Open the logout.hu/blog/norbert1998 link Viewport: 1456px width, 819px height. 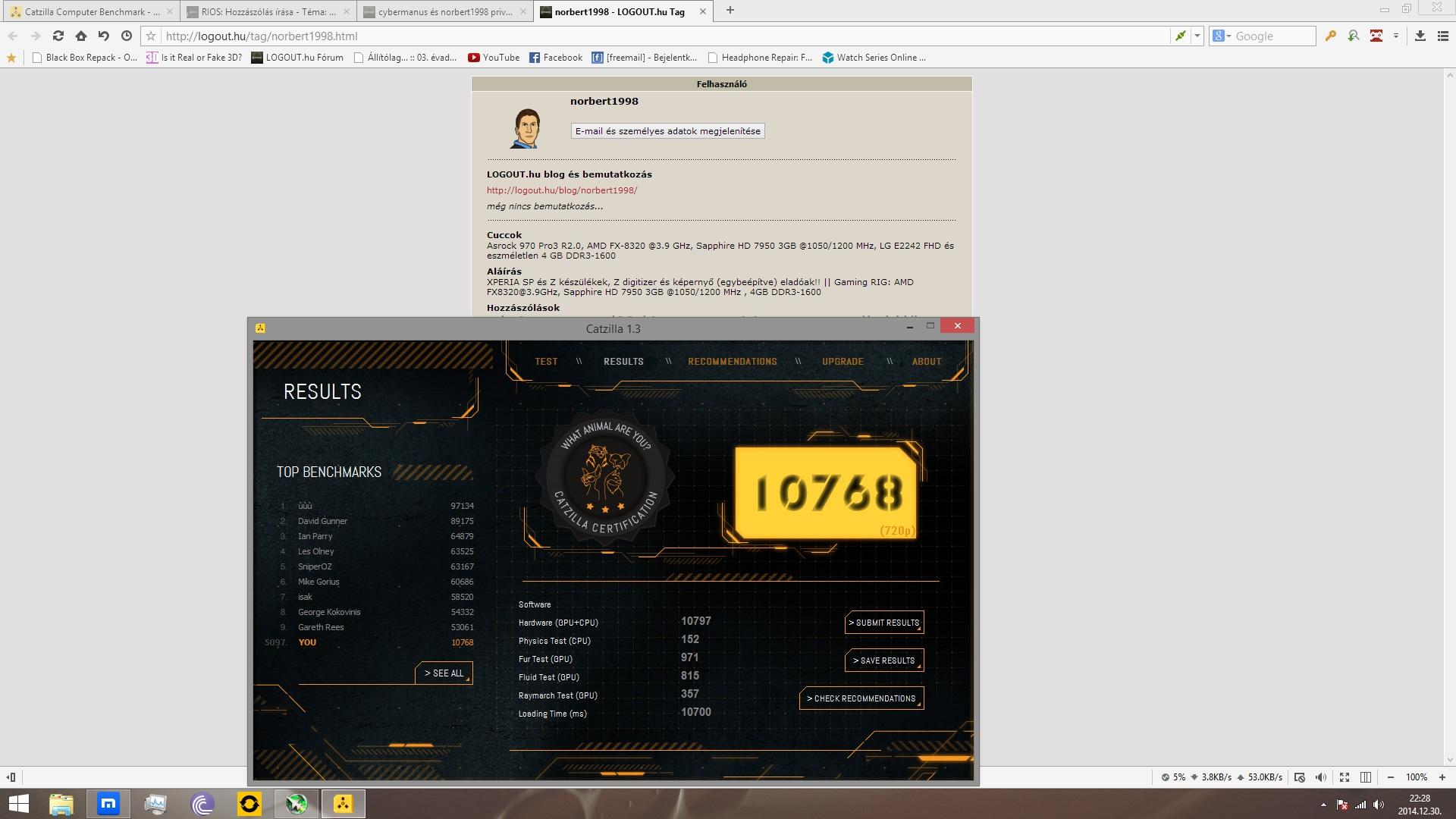562,190
